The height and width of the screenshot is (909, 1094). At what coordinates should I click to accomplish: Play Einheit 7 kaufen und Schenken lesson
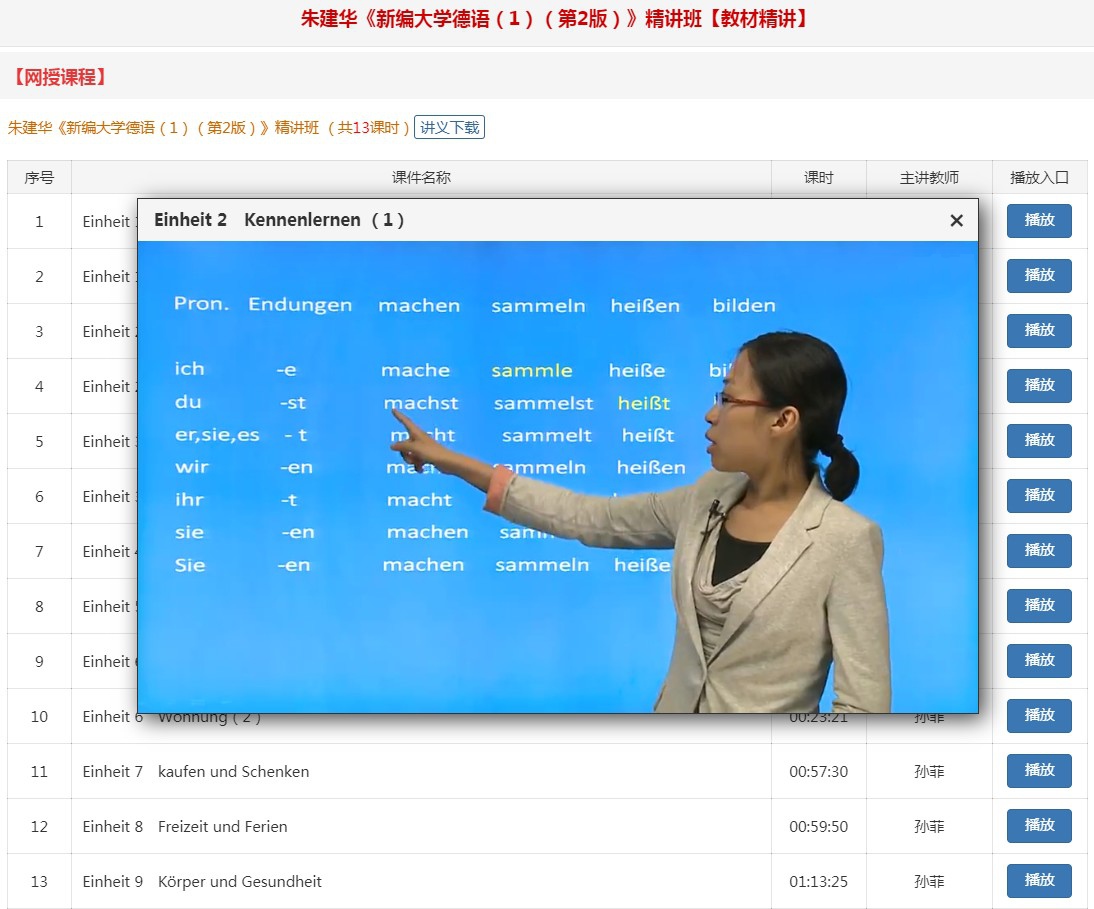(x=1039, y=771)
